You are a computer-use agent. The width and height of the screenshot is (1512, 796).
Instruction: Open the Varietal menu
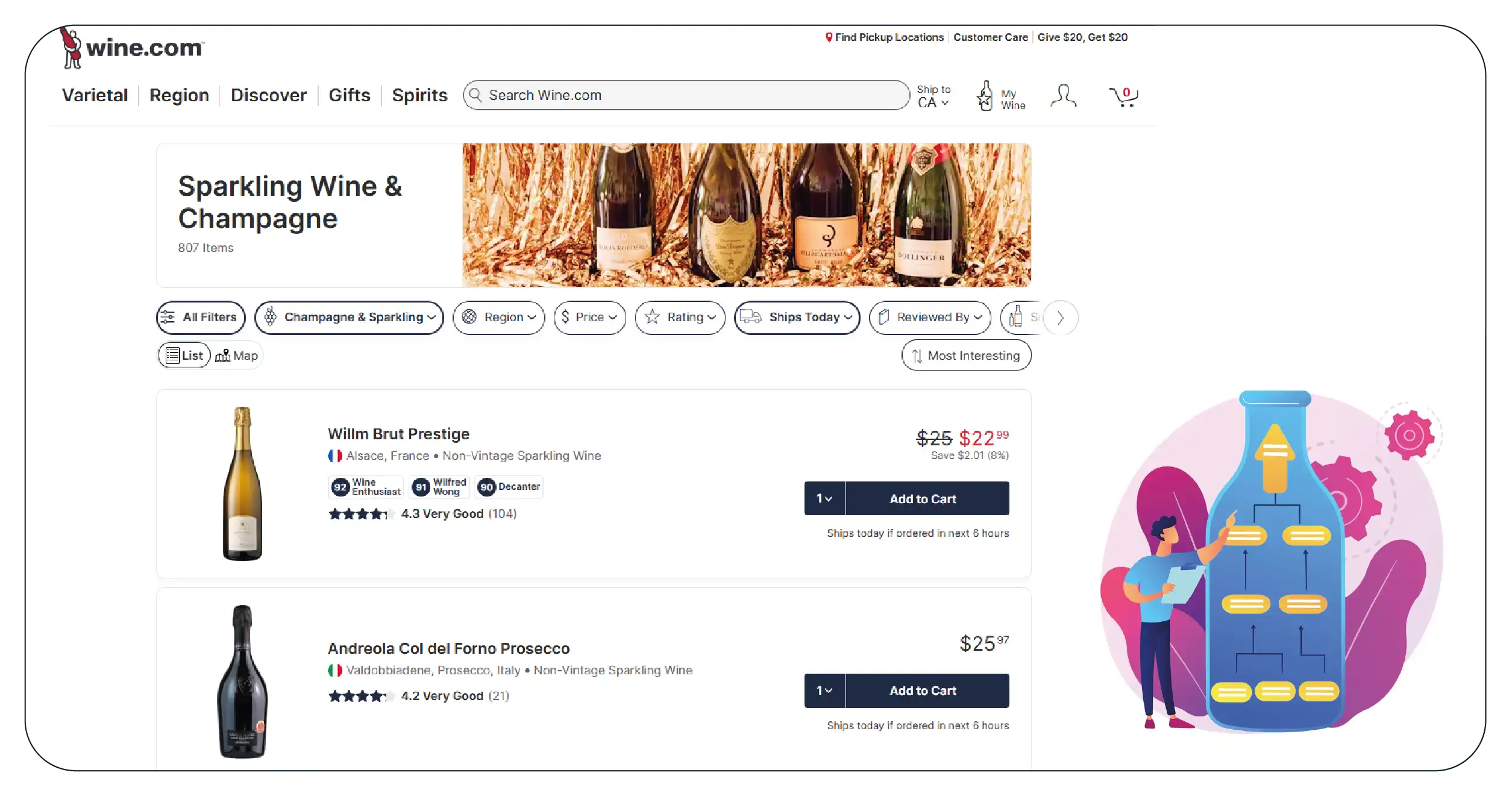[x=95, y=95]
